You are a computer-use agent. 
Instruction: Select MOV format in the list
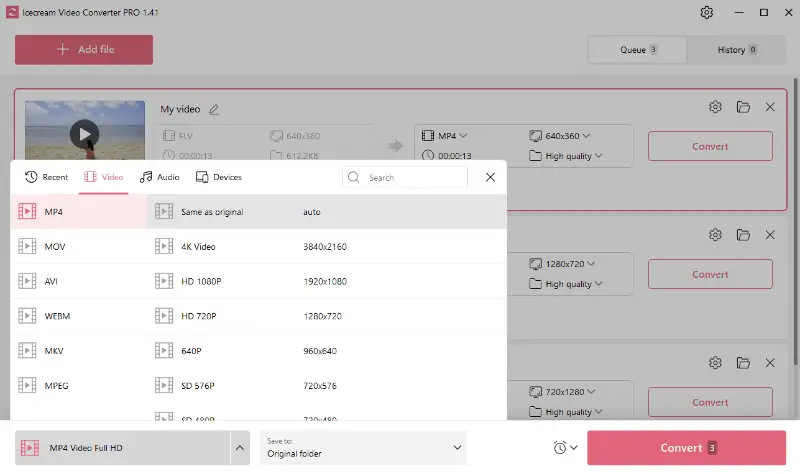79,246
